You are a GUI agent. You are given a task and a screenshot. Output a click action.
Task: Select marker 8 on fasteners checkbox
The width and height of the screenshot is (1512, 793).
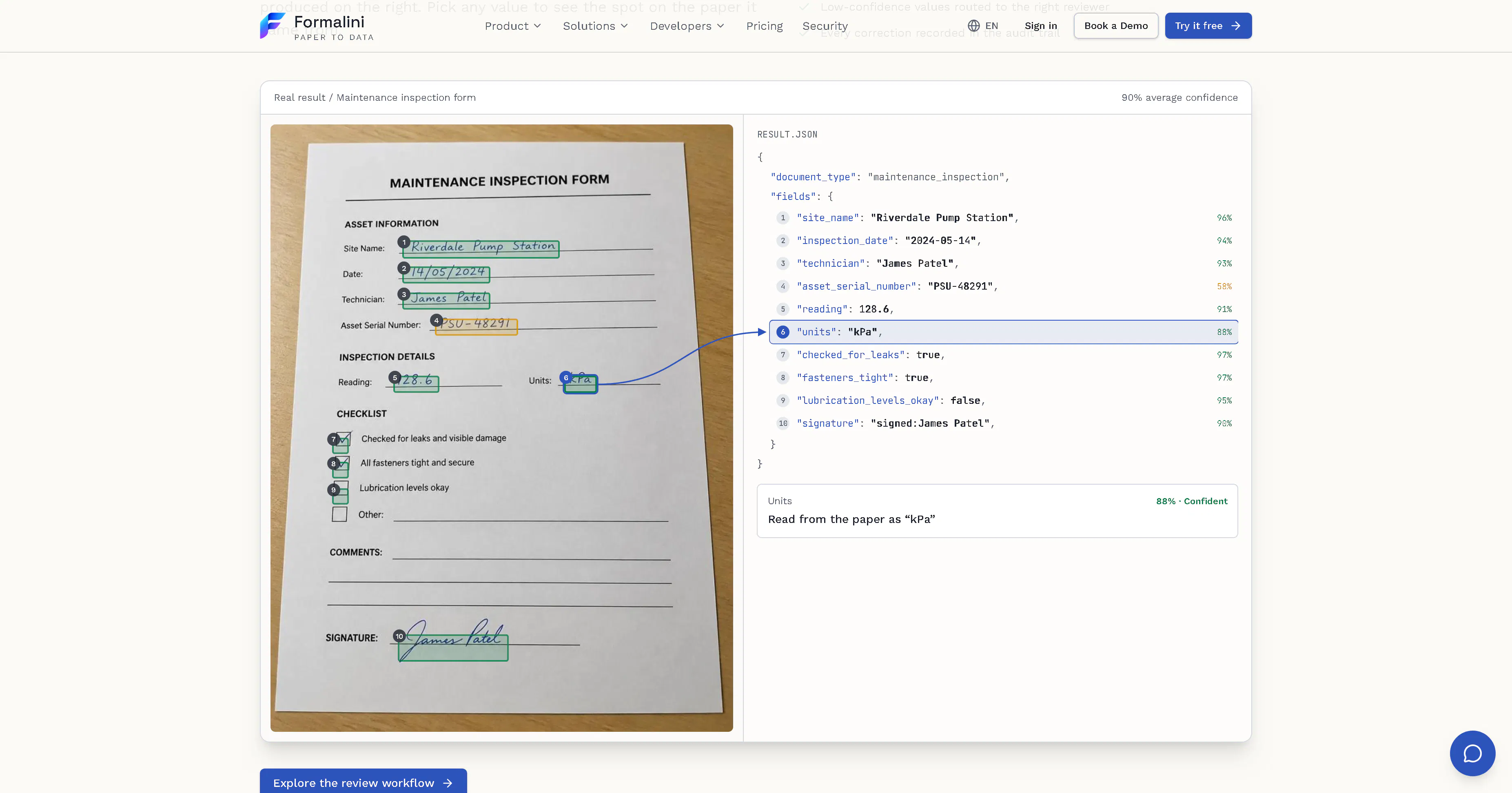click(333, 464)
